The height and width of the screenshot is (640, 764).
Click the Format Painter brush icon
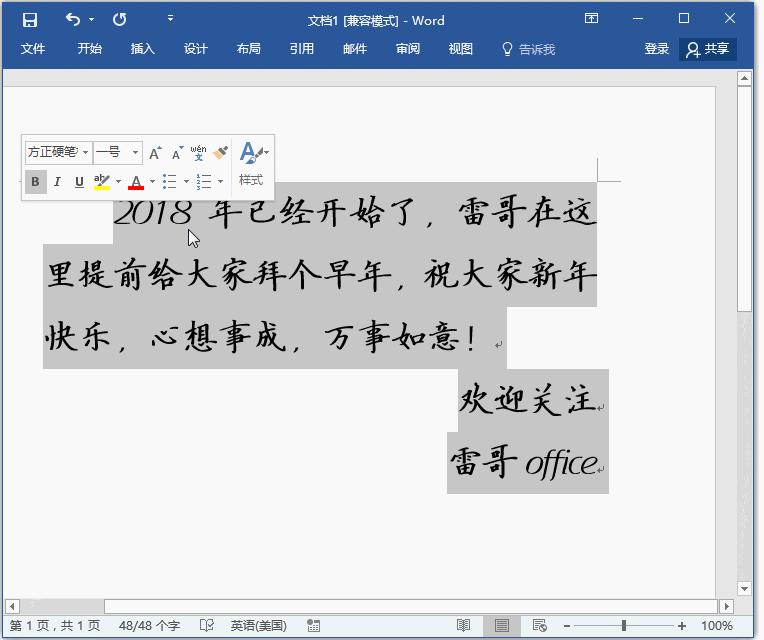tap(220, 152)
